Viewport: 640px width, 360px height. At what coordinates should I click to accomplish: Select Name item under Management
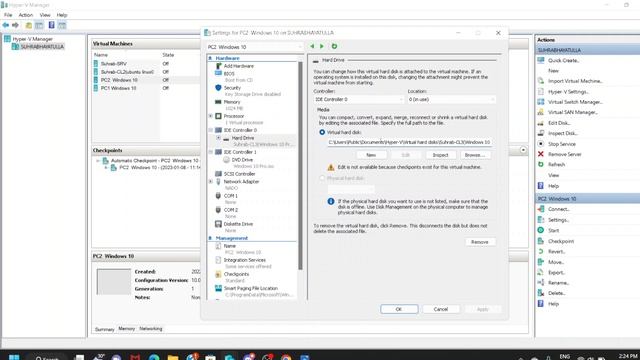pyautogui.click(x=229, y=246)
